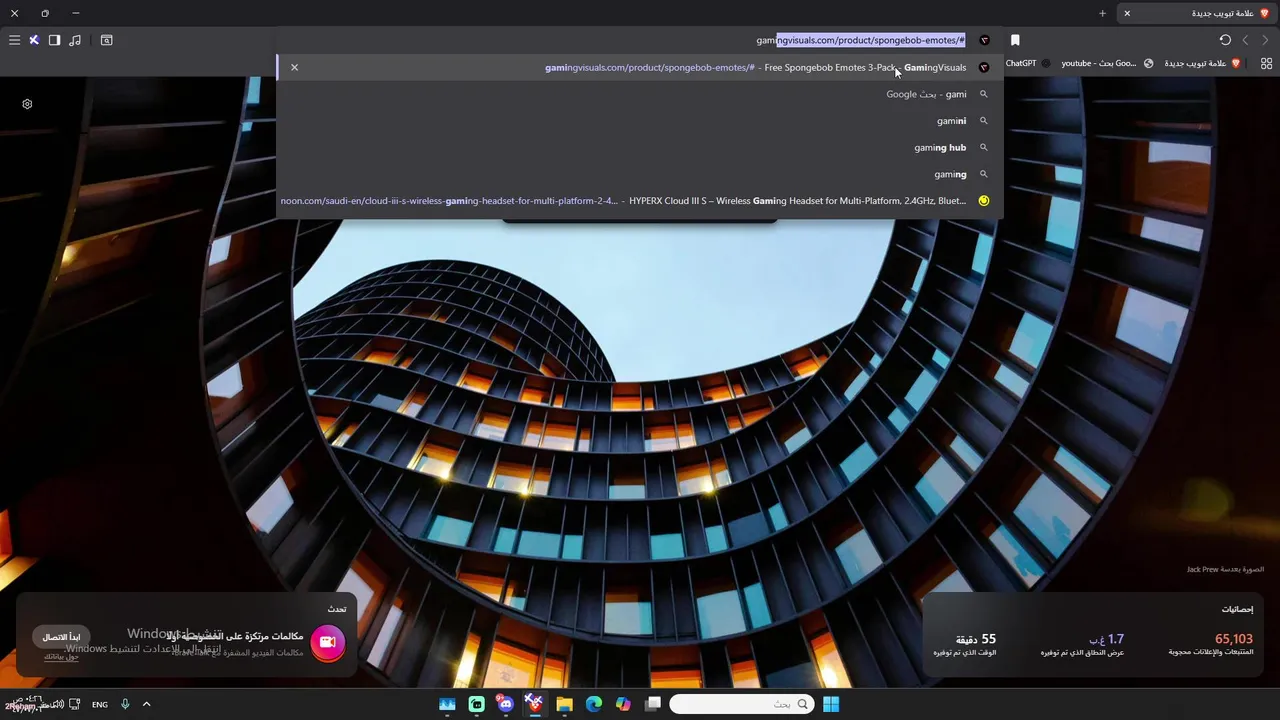Choose the 'gaming' search suggestion
Viewport: 1280px width, 720px height.
click(640, 174)
